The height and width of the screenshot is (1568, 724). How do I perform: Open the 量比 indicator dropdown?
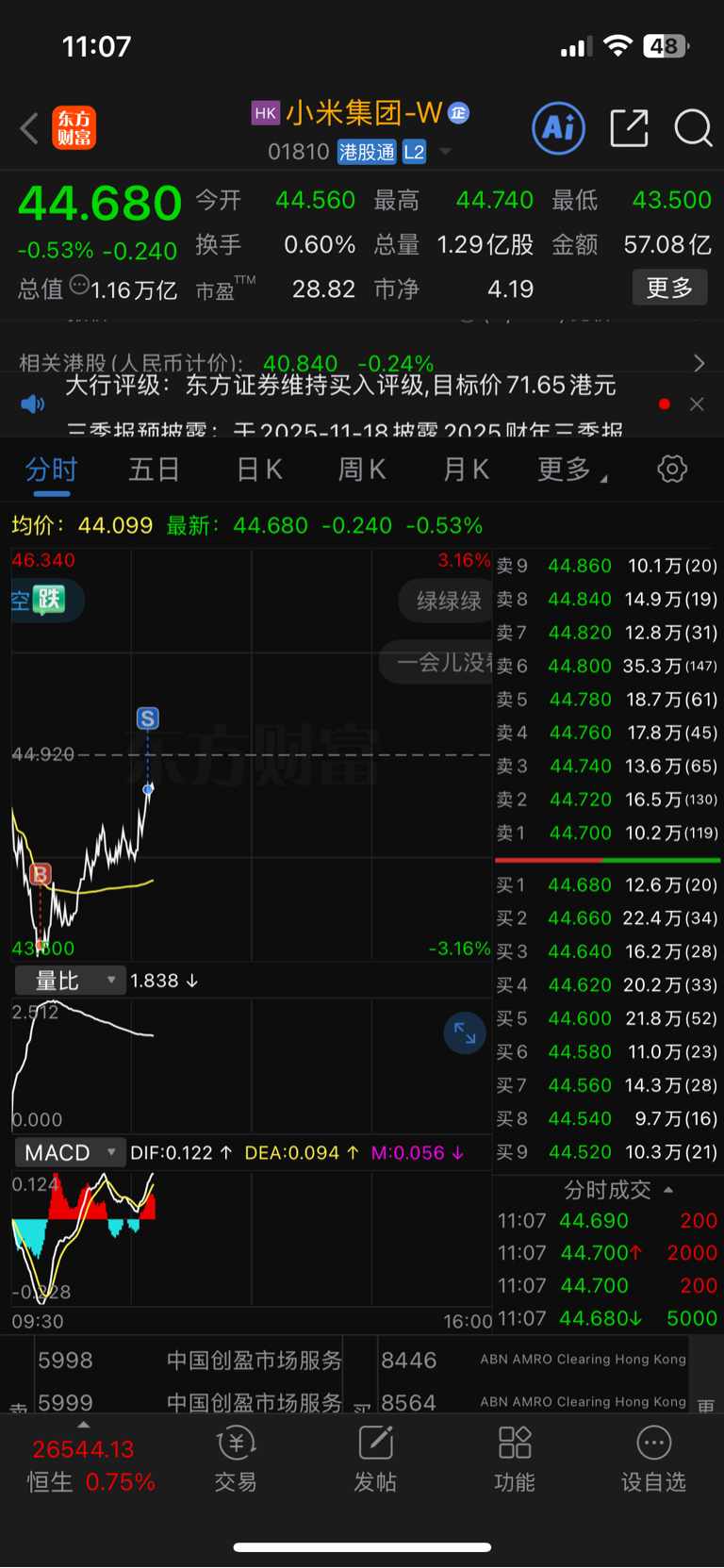70,981
